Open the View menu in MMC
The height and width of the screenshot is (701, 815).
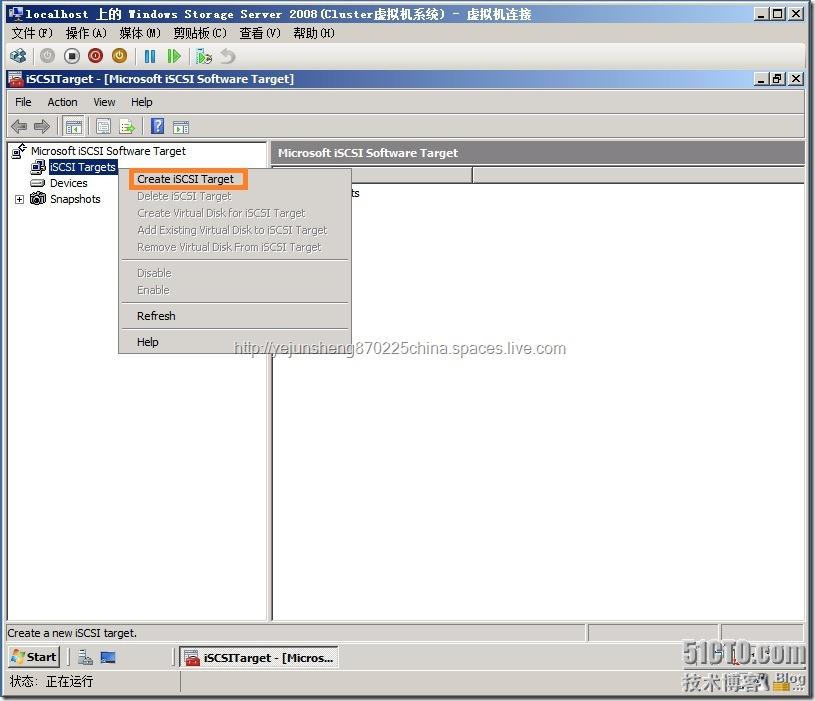[x=104, y=102]
